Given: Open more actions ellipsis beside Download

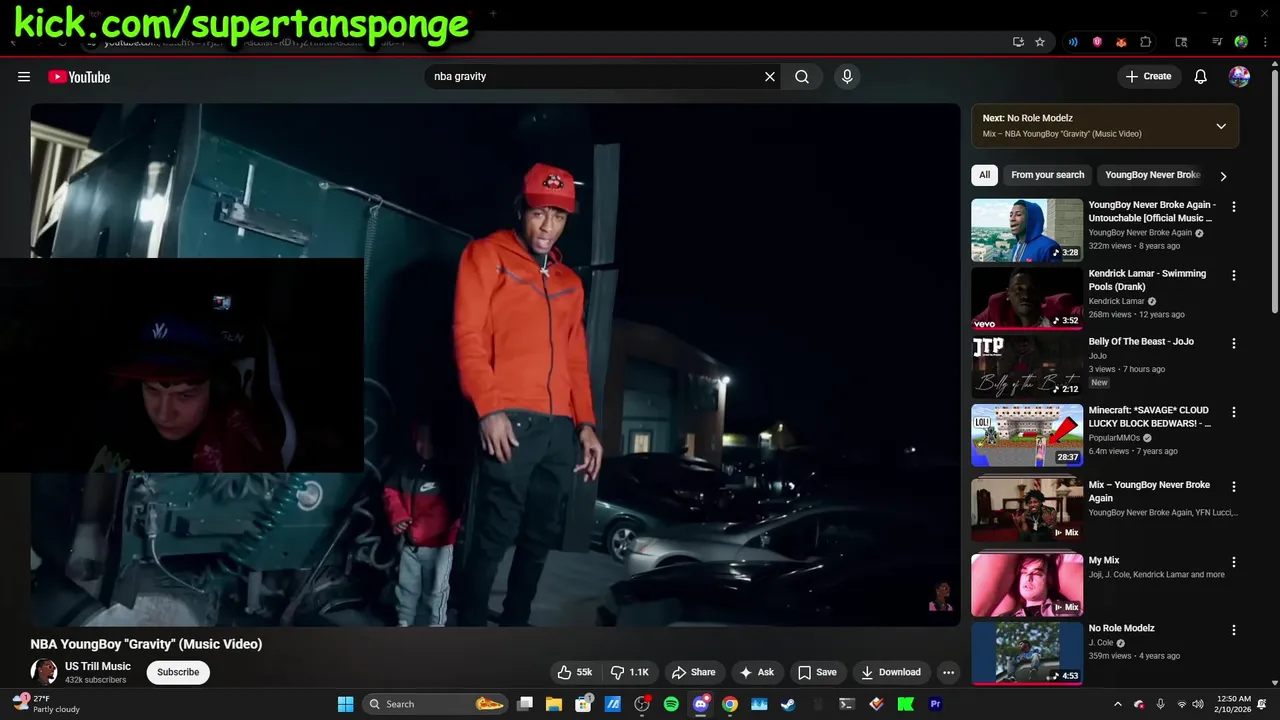Looking at the screenshot, I should pyautogui.click(x=949, y=672).
